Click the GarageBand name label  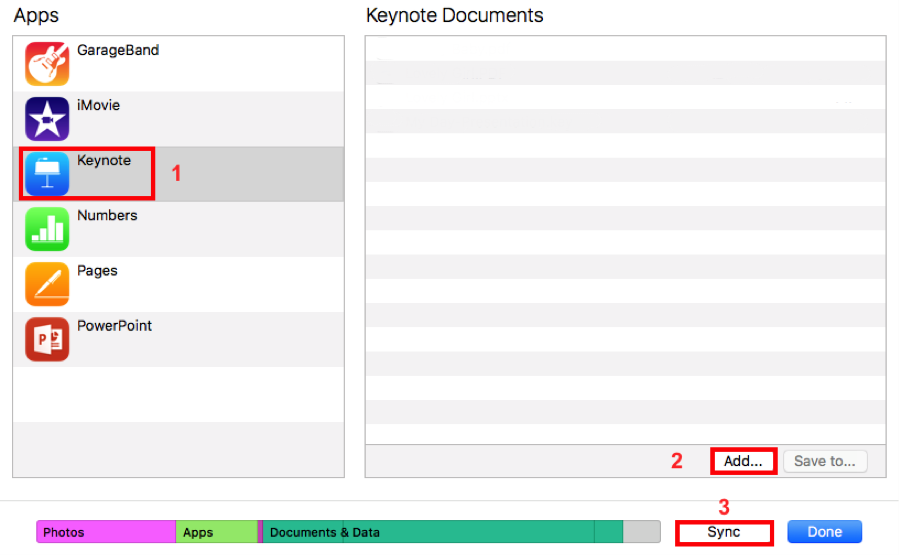(x=118, y=50)
